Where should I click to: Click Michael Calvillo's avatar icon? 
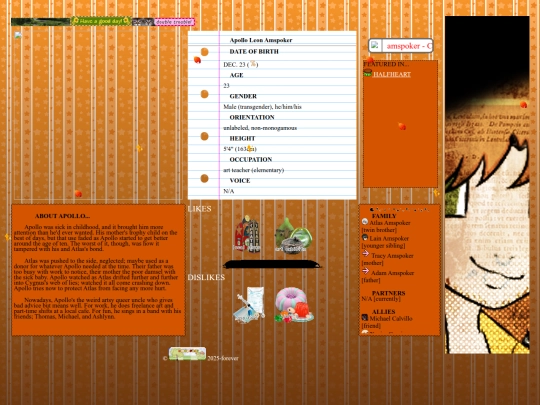pos(365,317)
